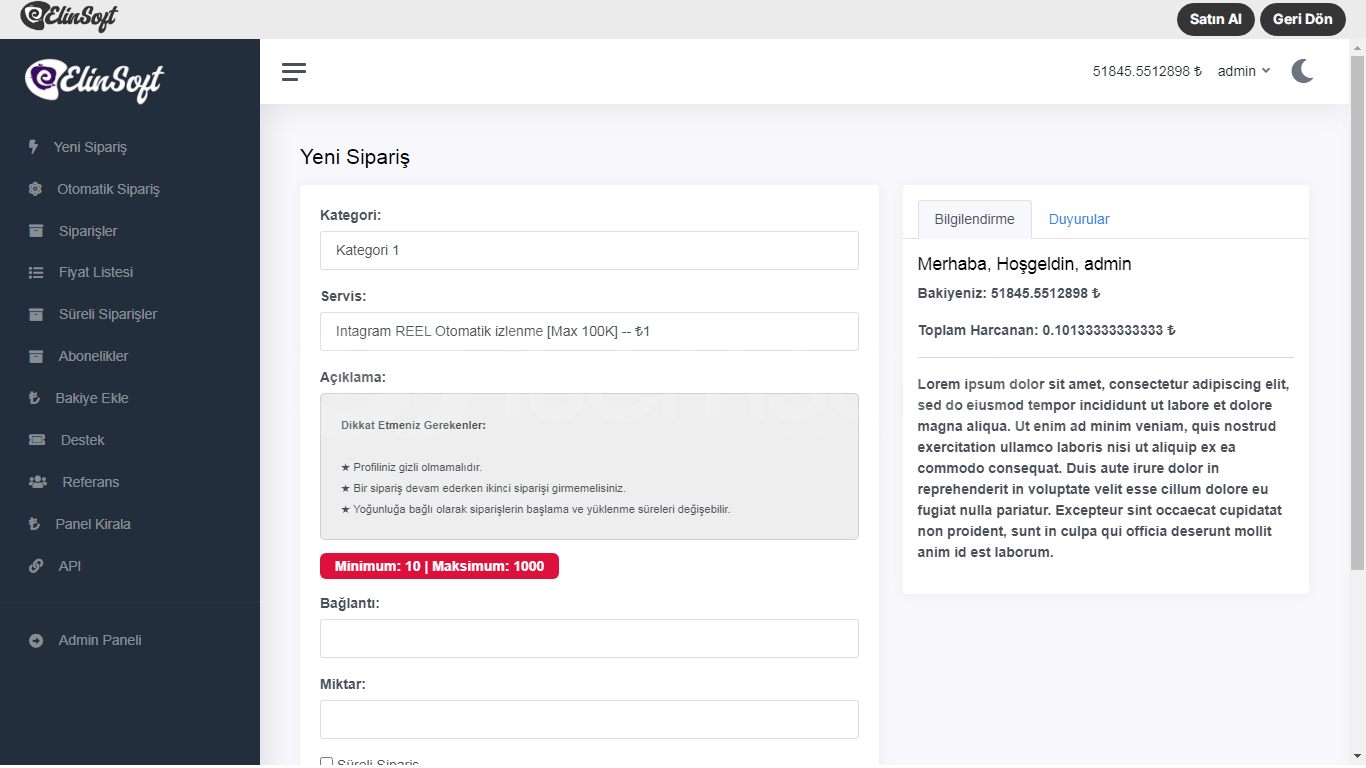This screenshot has width=1366, height=768.
Task: Toggle dark mode with the moon icon
Action: coord(1302,71)
